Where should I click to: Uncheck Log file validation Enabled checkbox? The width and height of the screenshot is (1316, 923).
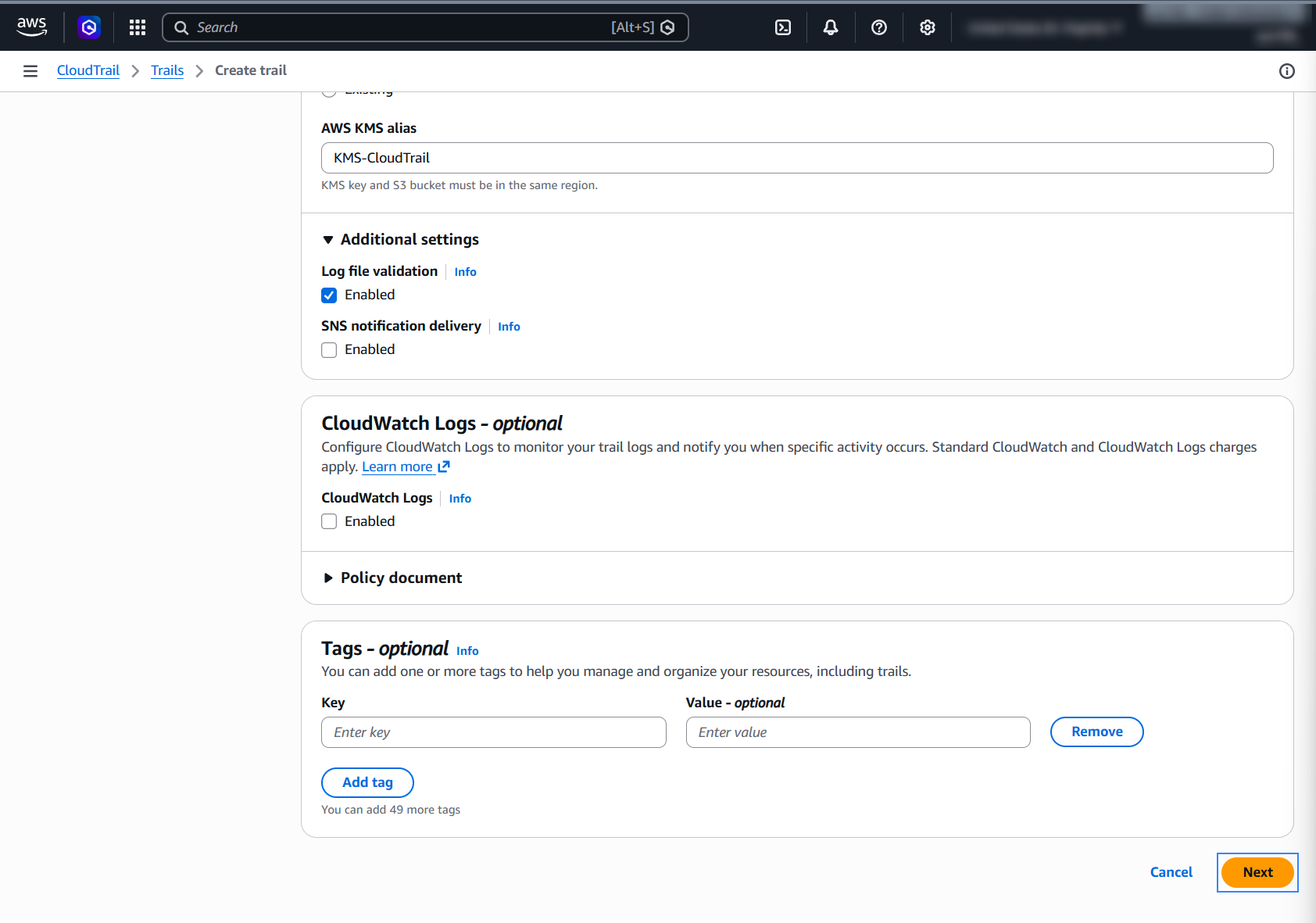[x=329, y=295]
